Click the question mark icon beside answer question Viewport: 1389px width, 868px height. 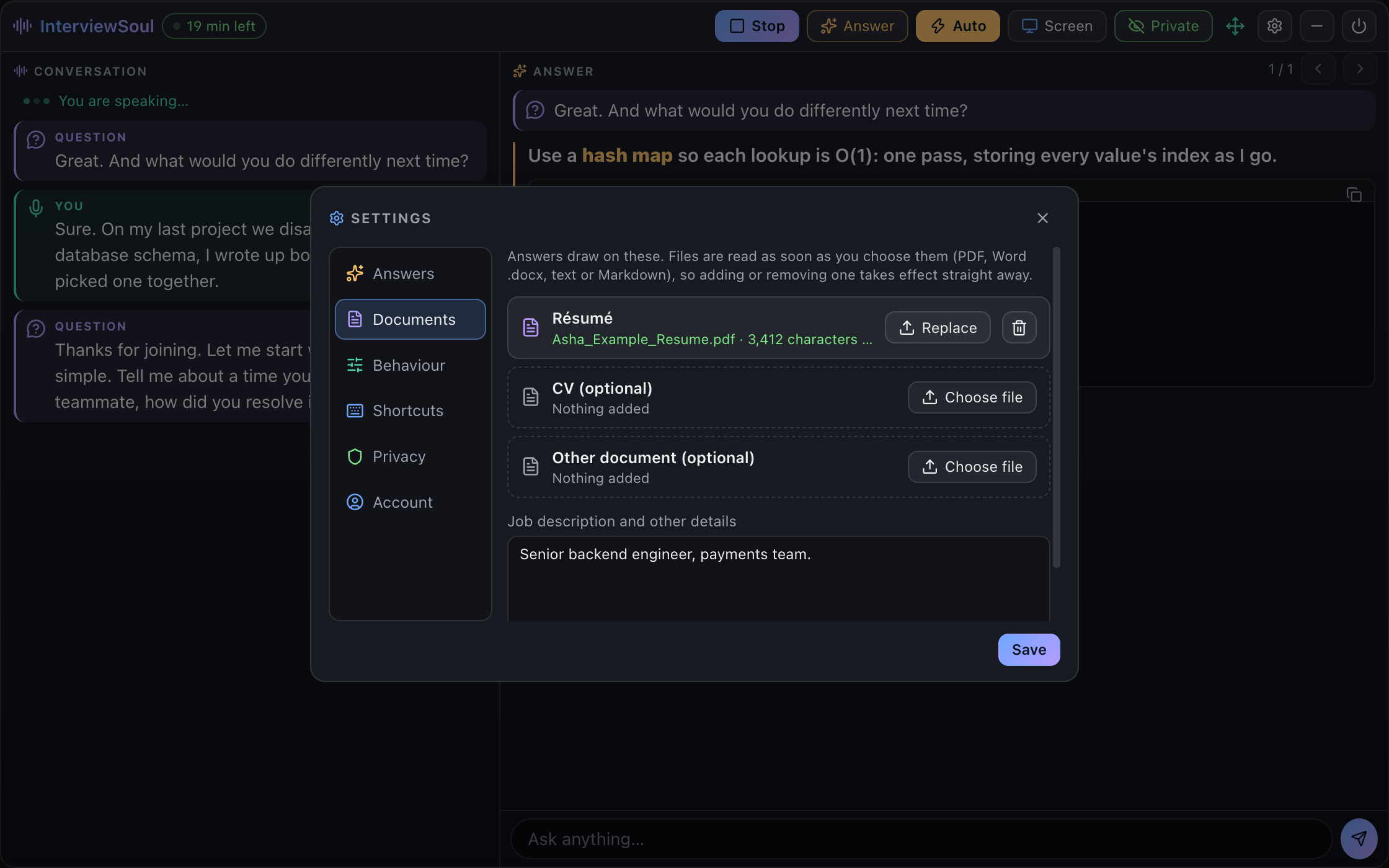535,110
